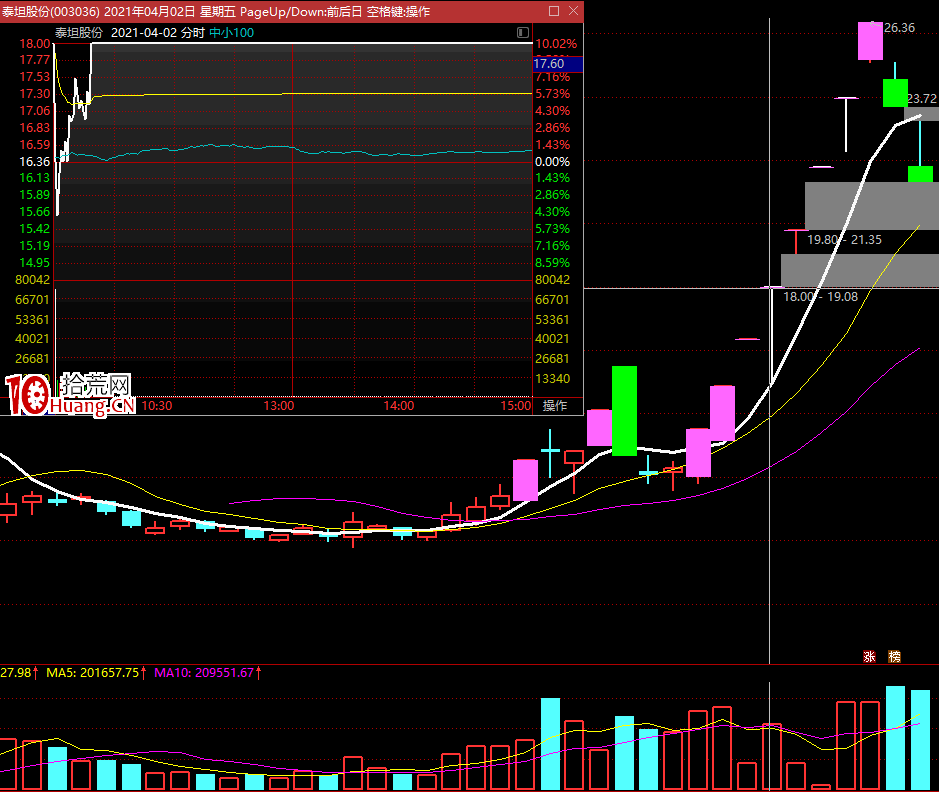Click the green candle labeled 23.72
This screenshot has width=939, height=792.
895,93
